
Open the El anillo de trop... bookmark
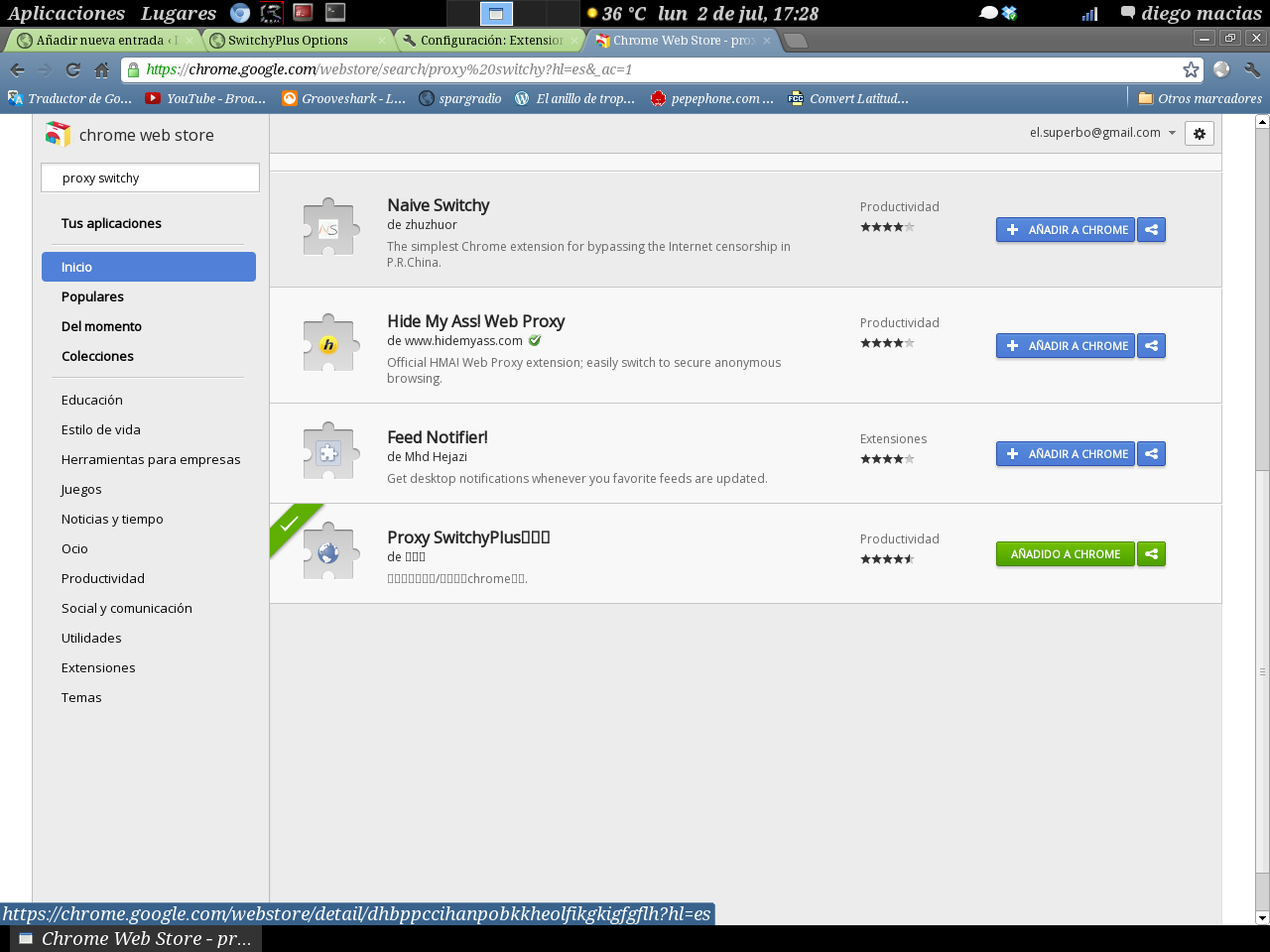click(x=574, y=98)
